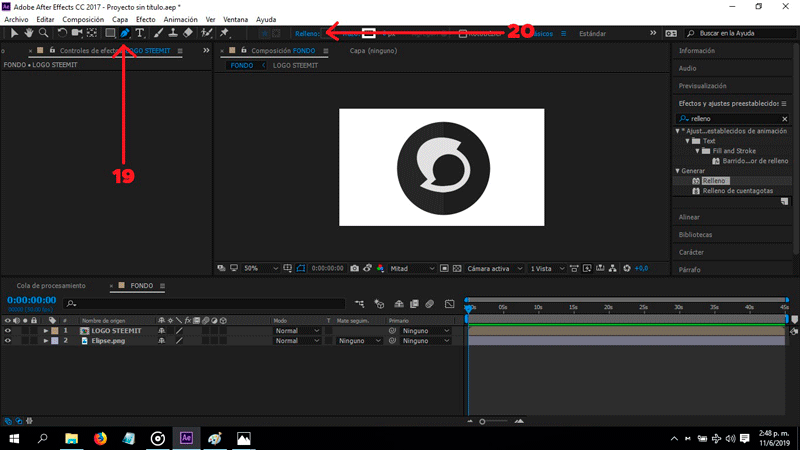
Task: Hide the LOGO STEEMIT layer eye
Action: tap(8, 330)
